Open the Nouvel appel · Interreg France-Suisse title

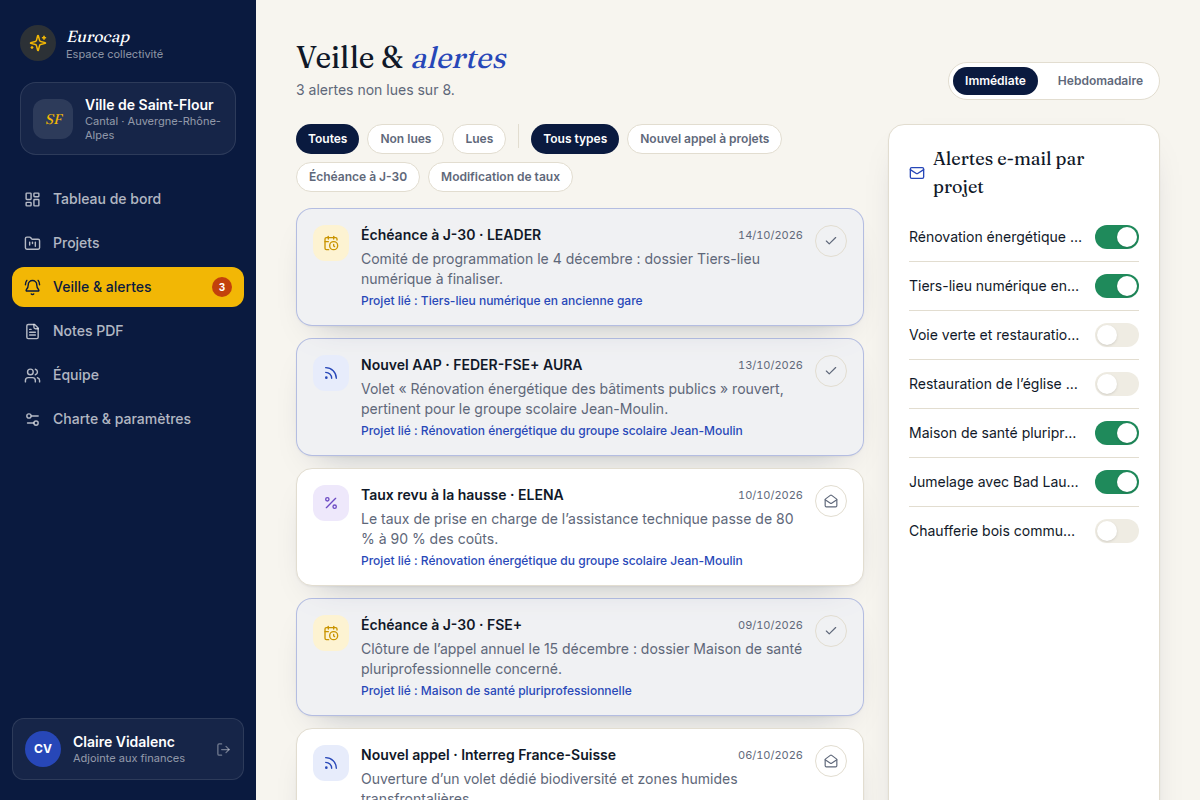tap(488, 755)
